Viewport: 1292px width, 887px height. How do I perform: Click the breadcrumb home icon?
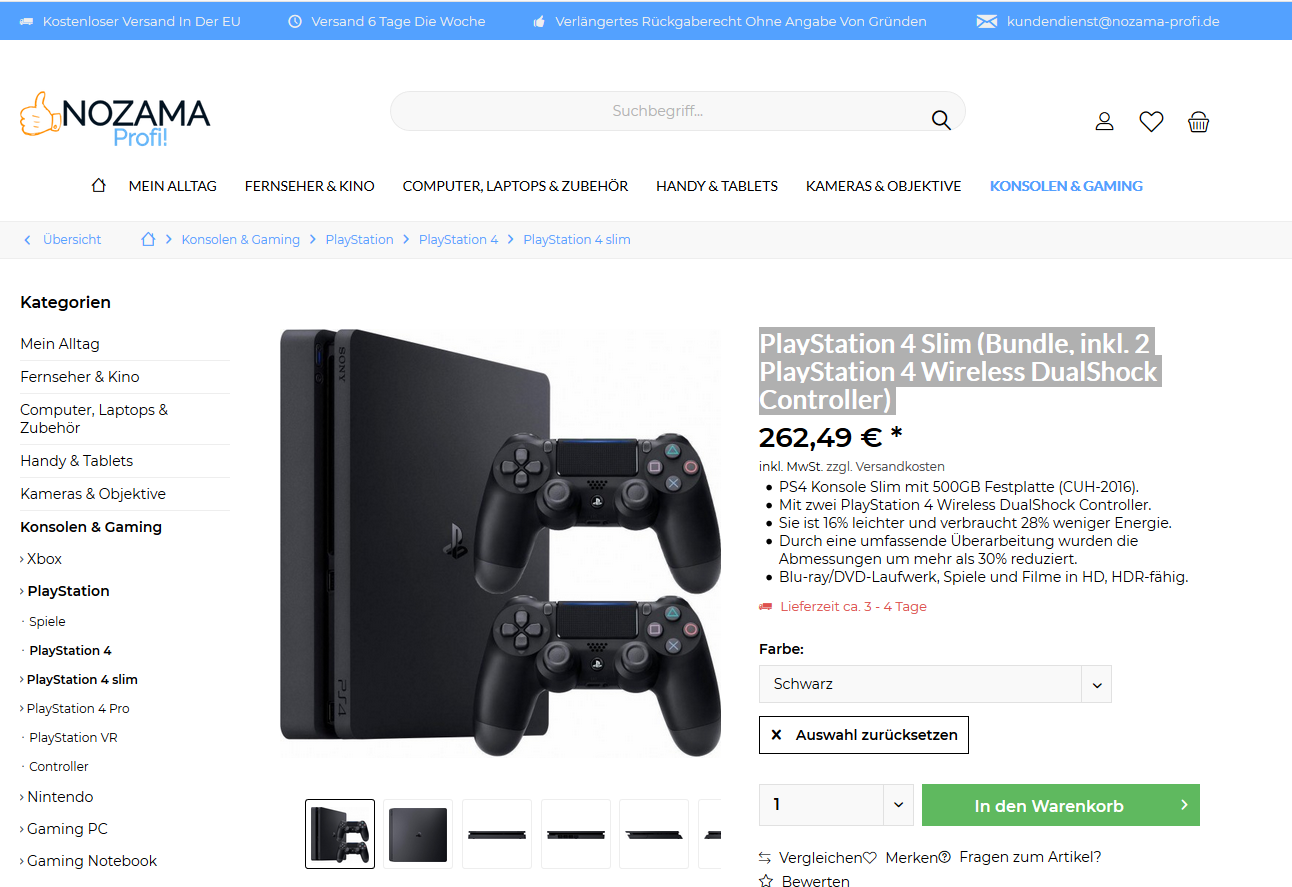pyautogui.click(x=148, y=239)
